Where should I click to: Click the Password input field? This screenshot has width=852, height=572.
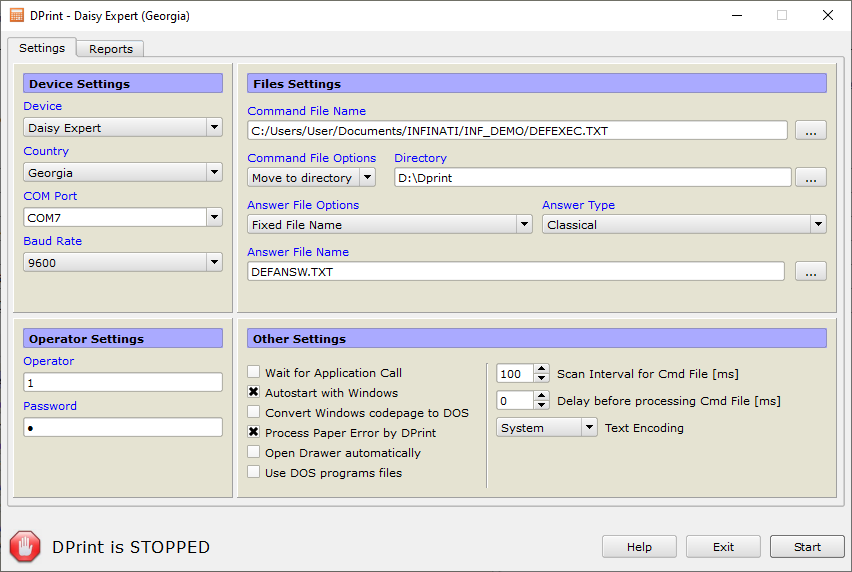[123, 428]
